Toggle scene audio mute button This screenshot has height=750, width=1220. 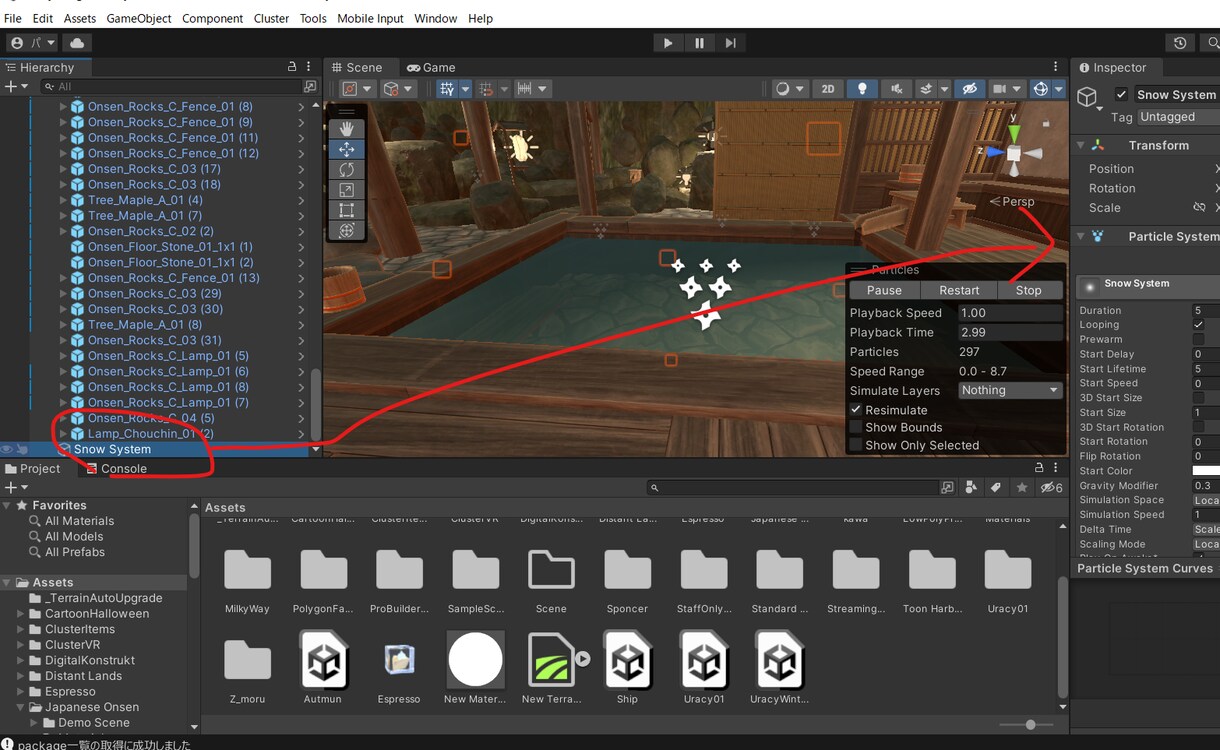(x=894, y=89)
